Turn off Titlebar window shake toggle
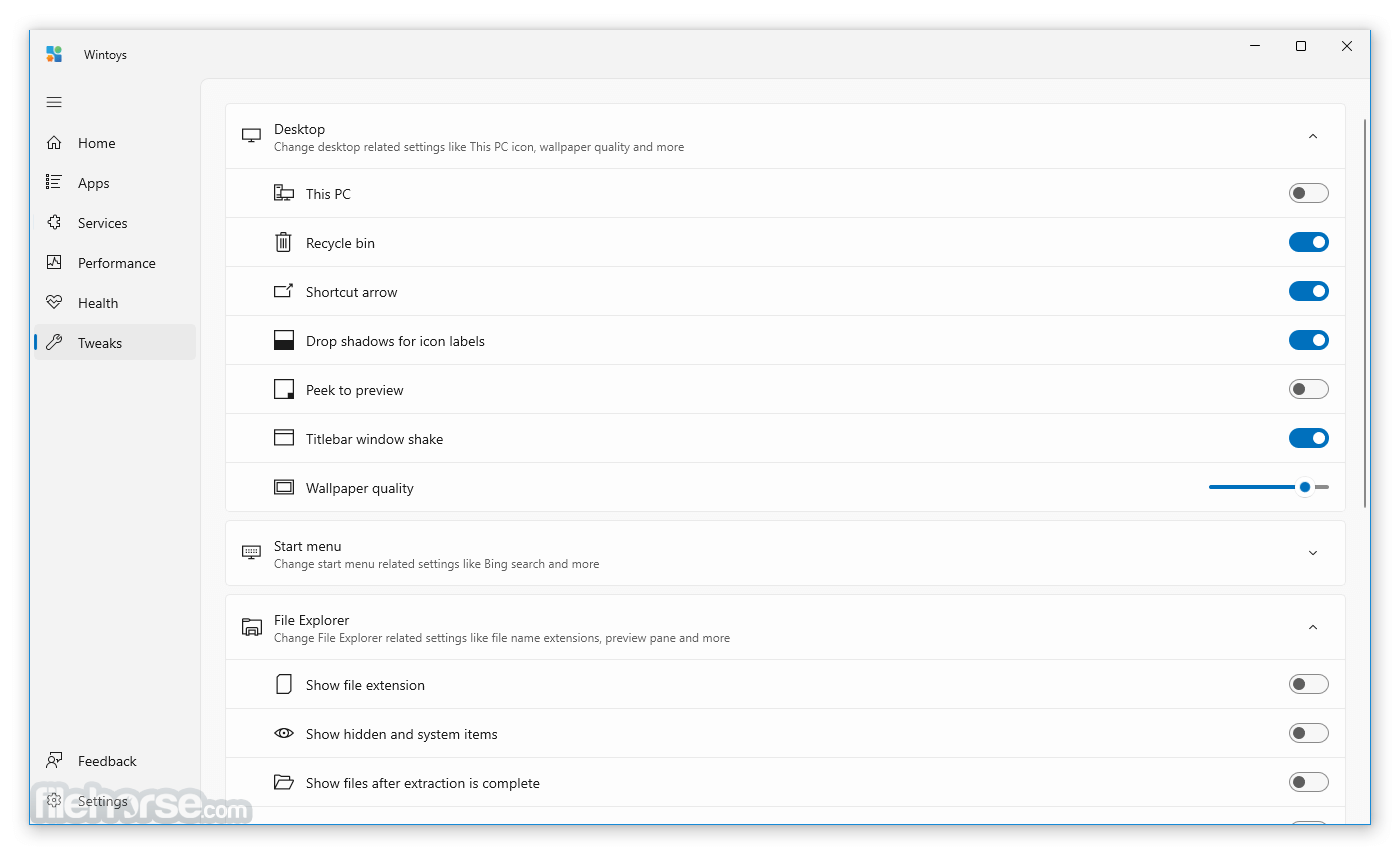 (x=1308, y=438)
